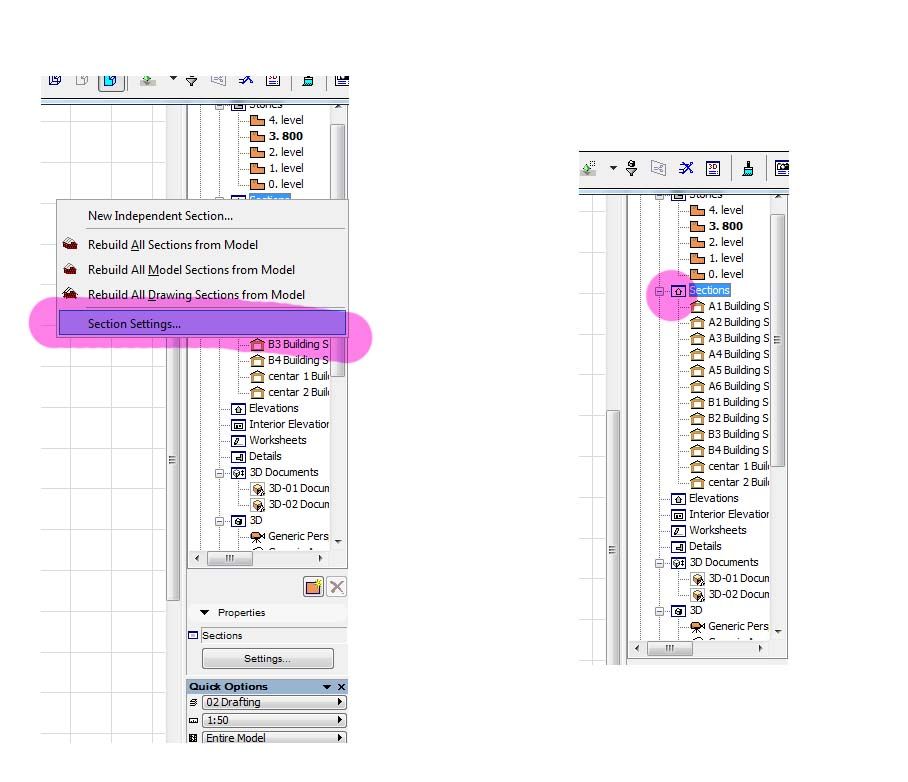Open the 1:50 scale dropdown
This screenshot has width=908, height=782.
click(274, 720)
